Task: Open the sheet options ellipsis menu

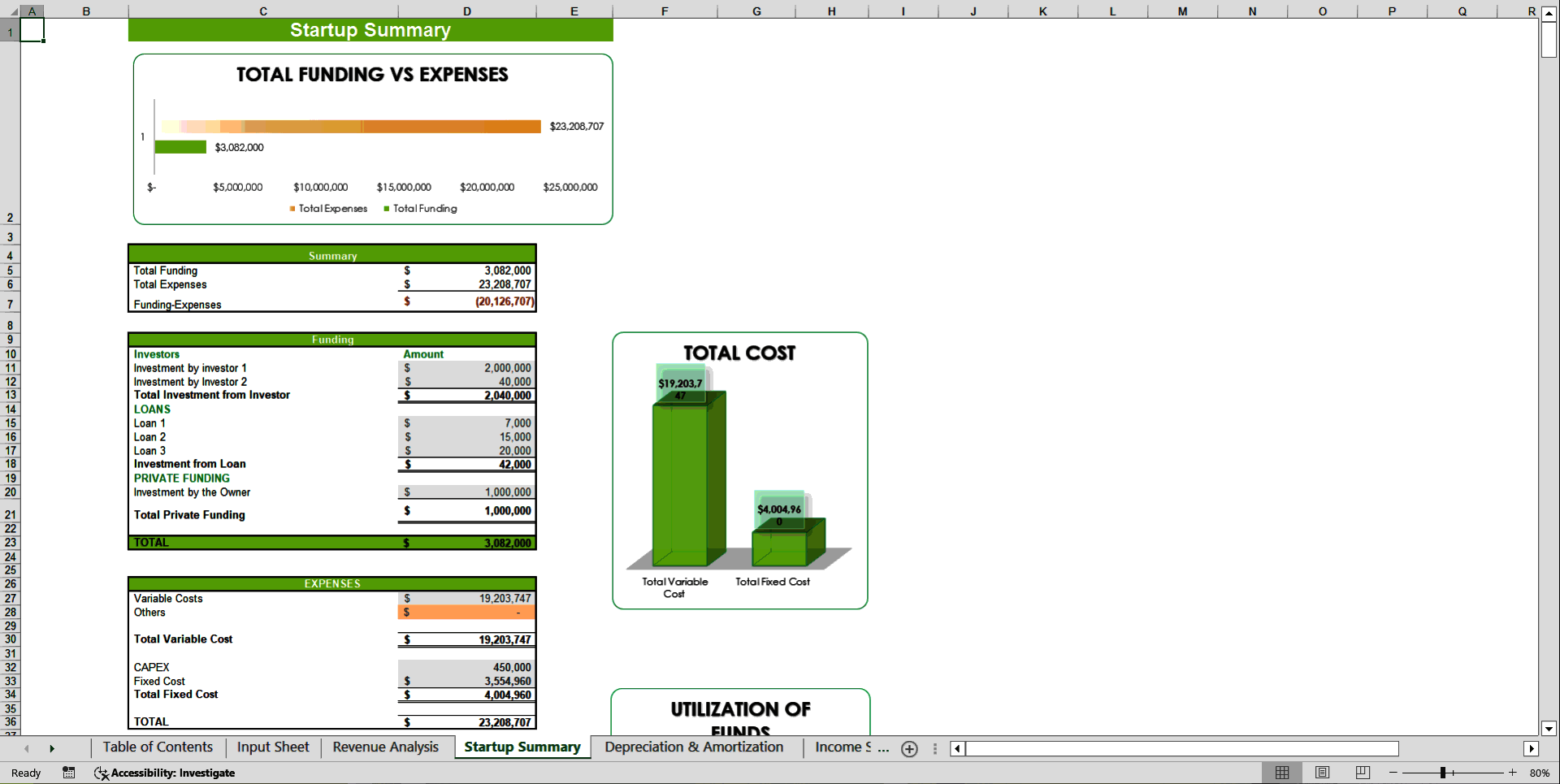Action: pos(934,749)
